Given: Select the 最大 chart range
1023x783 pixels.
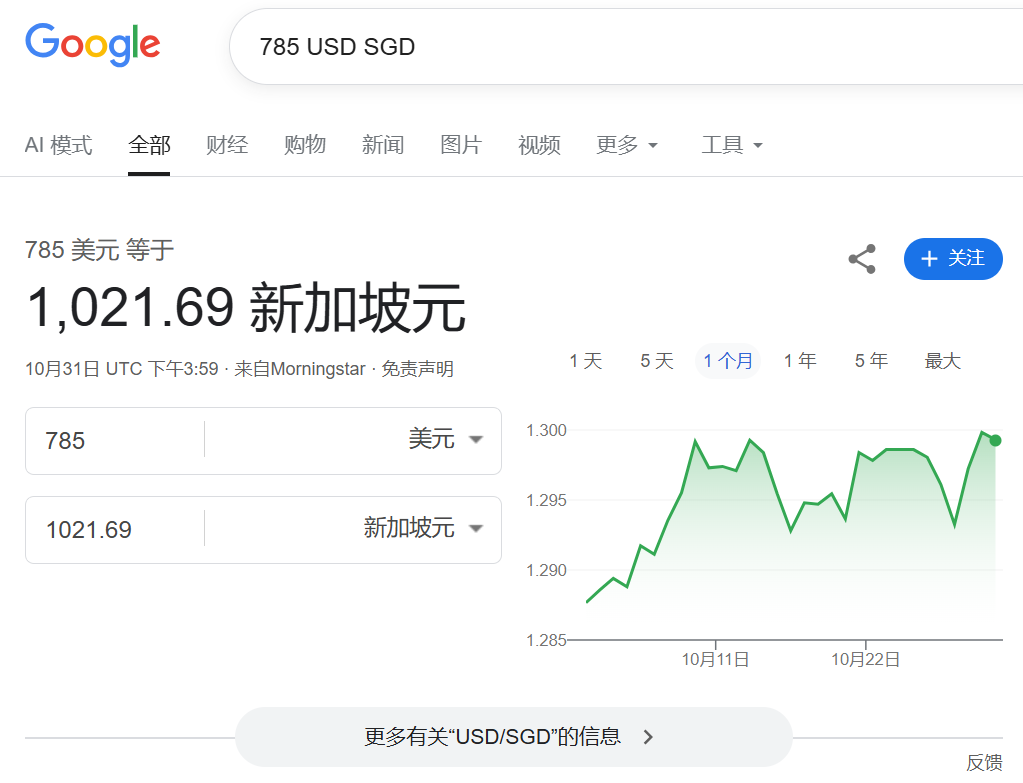Looking at the screenshot, I should (942, 361).
